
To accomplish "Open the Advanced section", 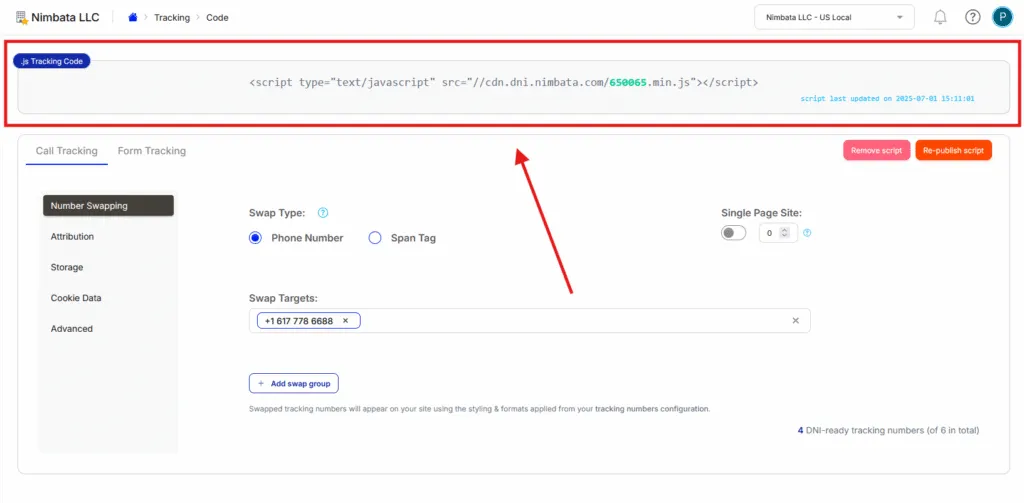I will [72, 329].
